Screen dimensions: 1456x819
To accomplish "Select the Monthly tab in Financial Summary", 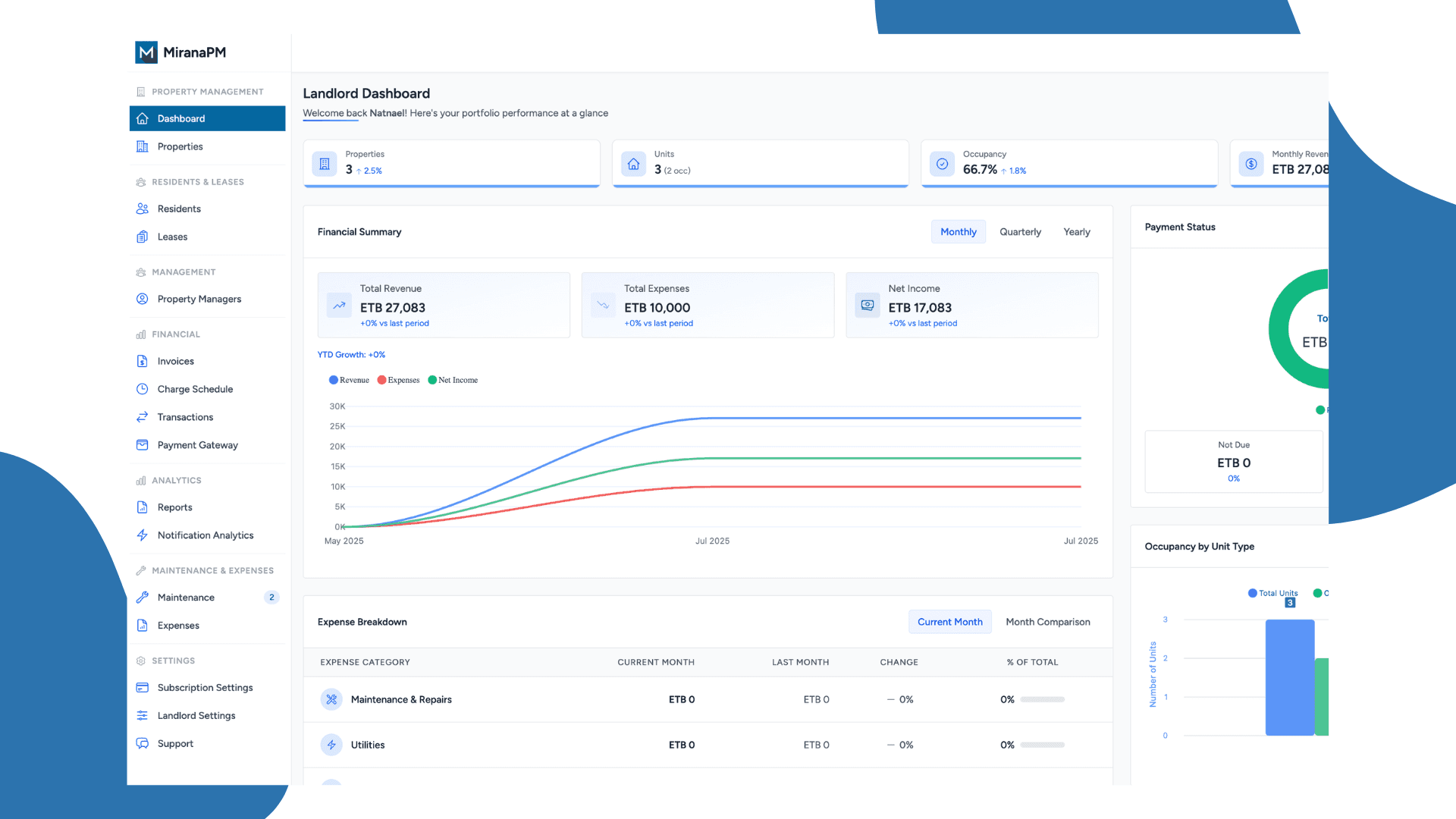I will pyautogui.click(x=958, y=231).
